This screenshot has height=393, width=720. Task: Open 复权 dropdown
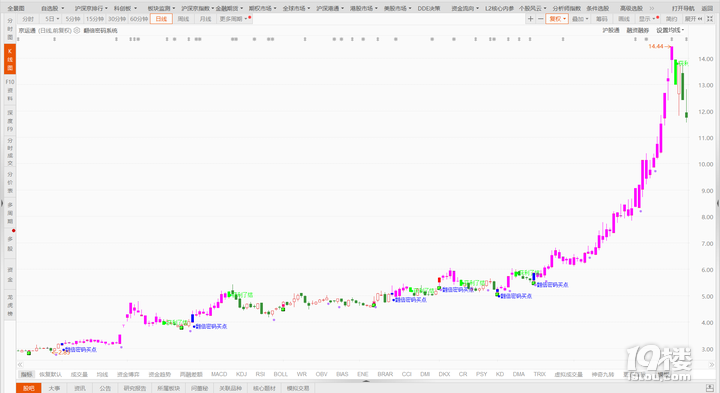pos(557,19)
